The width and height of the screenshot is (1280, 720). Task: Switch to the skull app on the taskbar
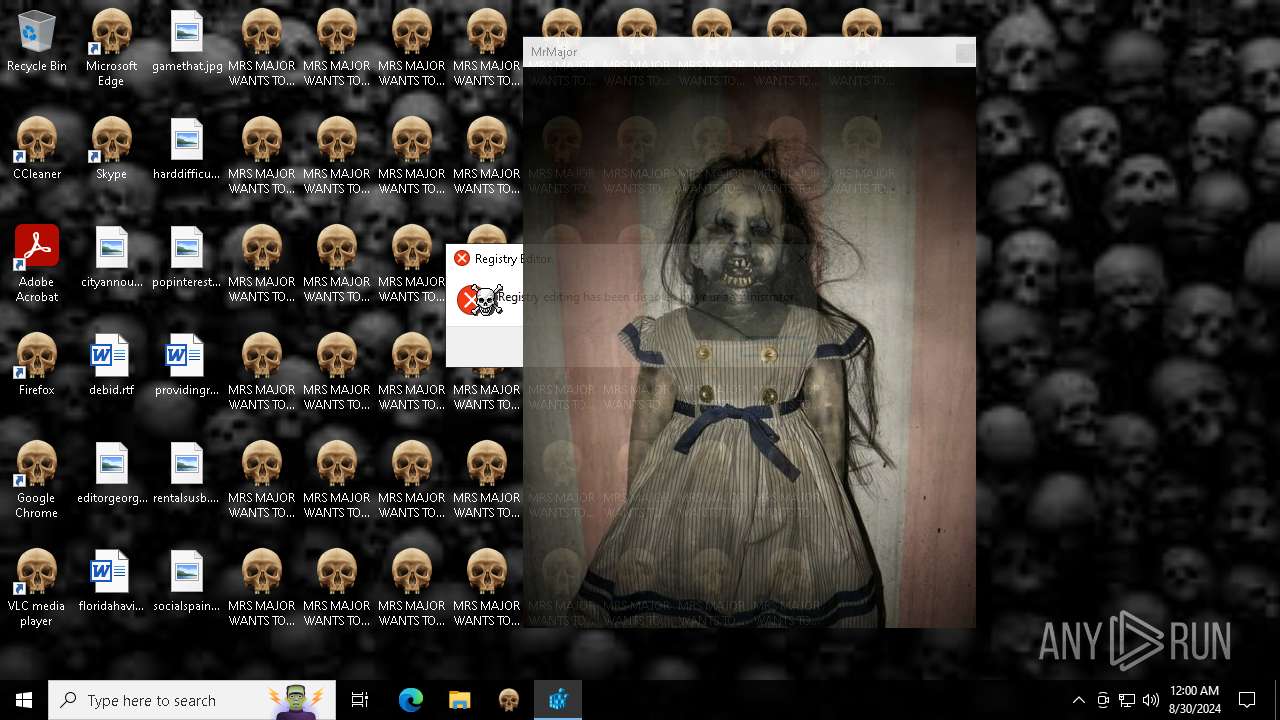pos(509,700)
